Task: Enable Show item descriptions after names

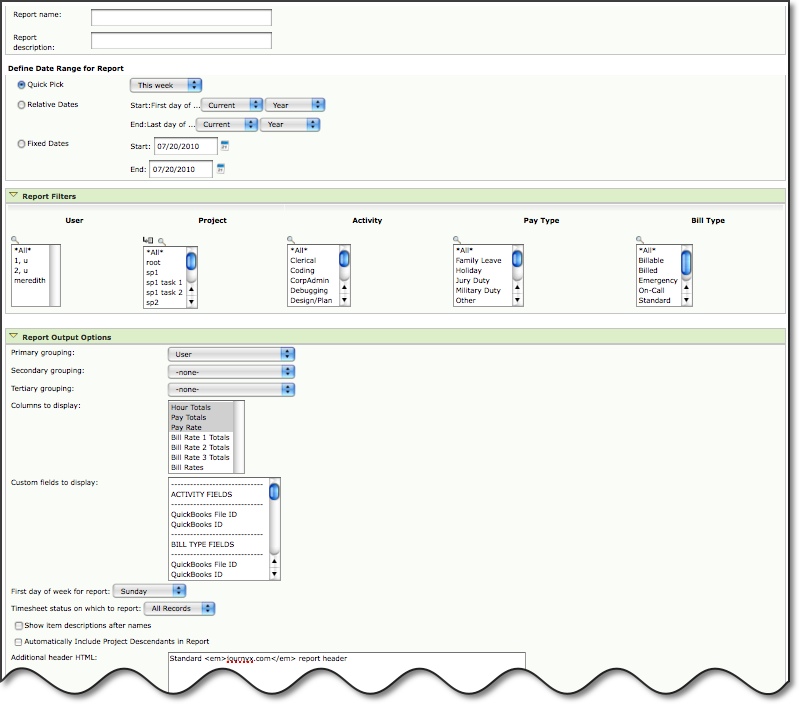Action: coord(19,625)
